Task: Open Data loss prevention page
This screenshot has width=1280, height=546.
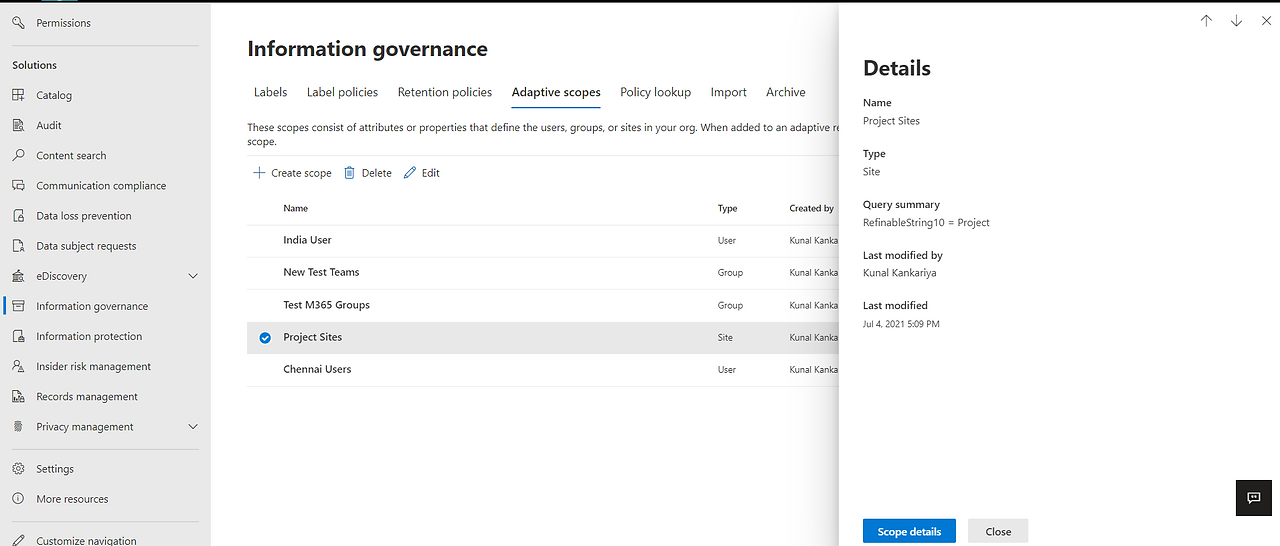Action: (84, 215)
